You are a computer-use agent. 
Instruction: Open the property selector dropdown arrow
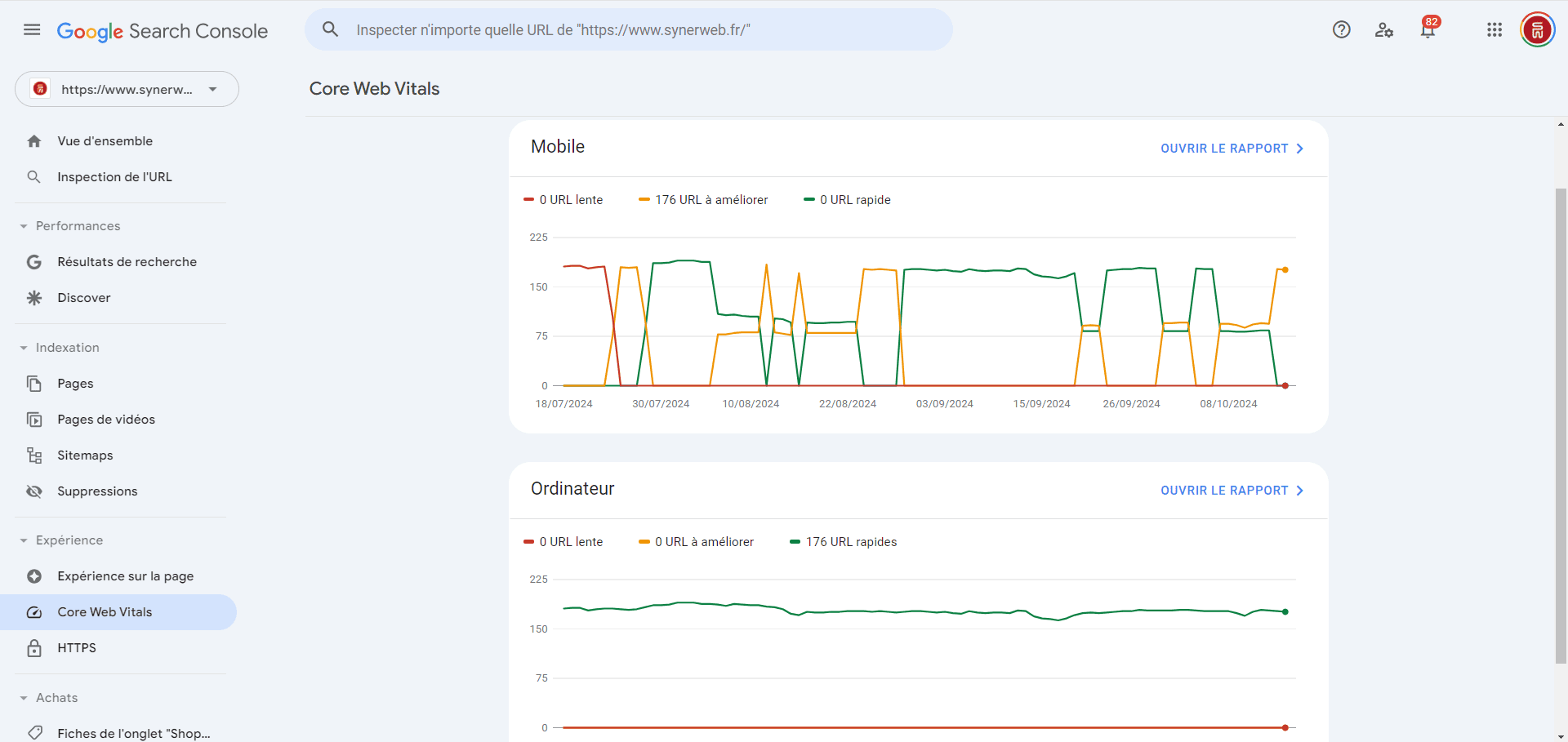pos(213,89)
